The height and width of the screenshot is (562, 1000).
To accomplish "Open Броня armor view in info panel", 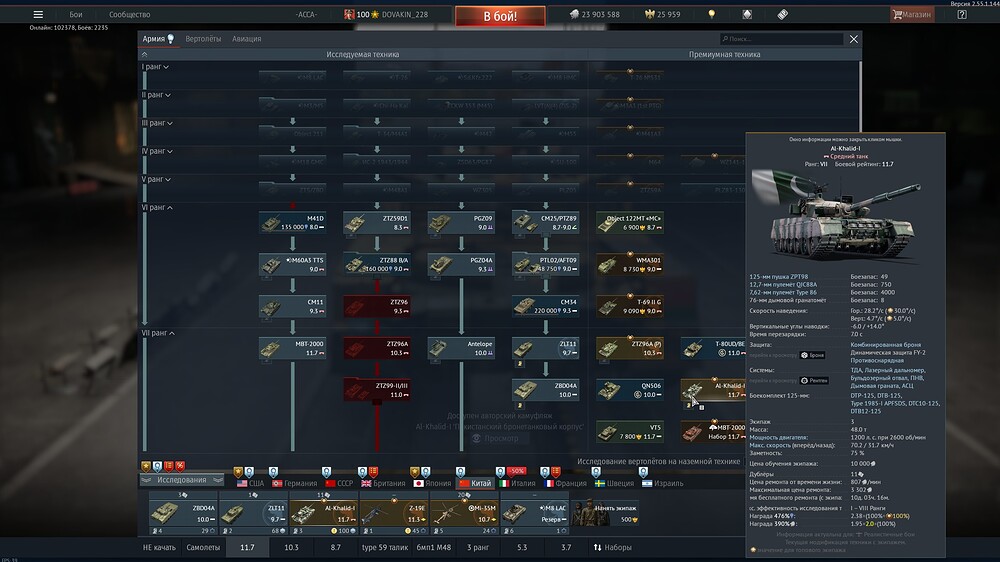I will (812, 355).
